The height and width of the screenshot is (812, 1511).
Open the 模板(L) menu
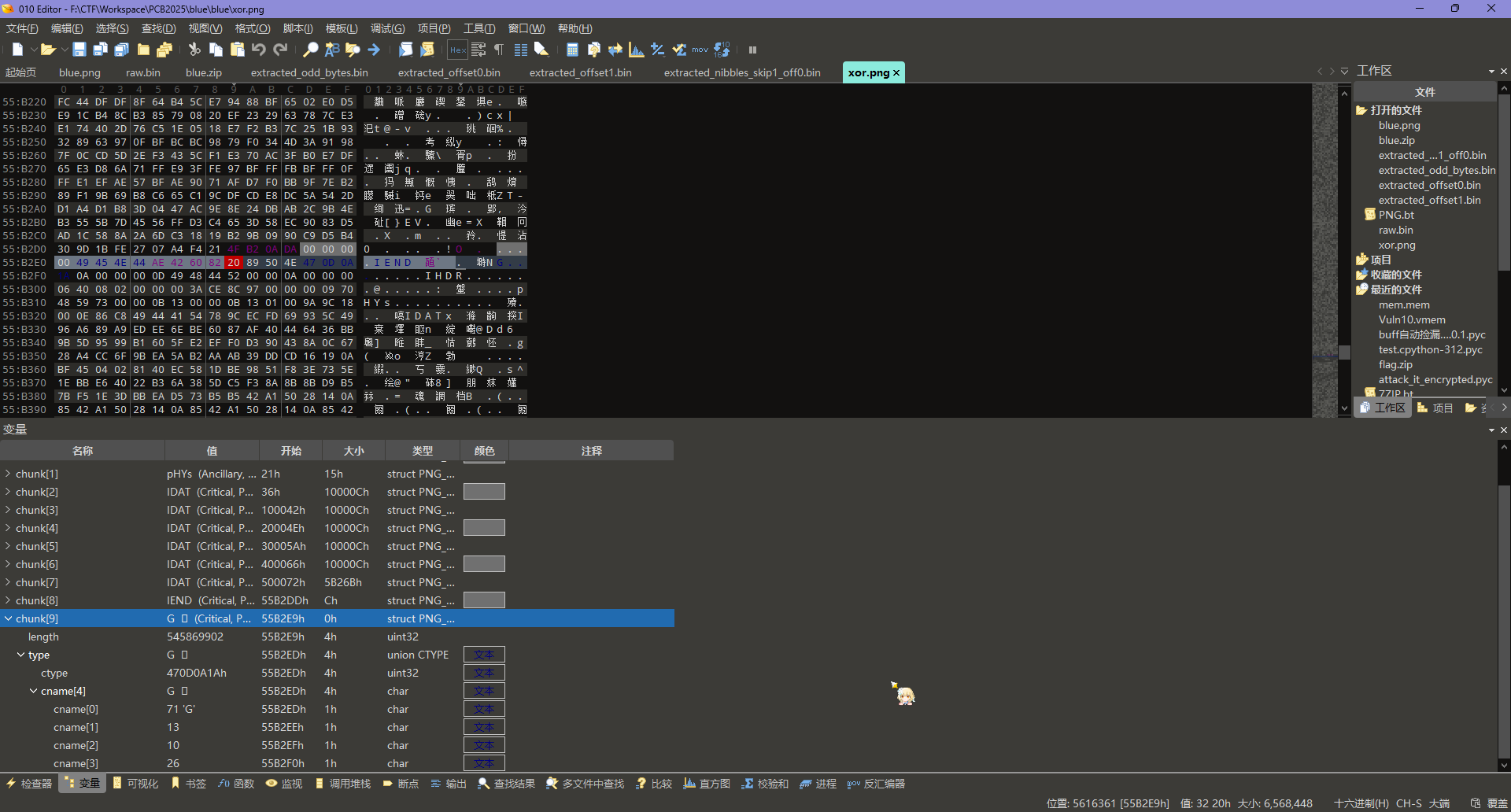click(x=342, y=28)
